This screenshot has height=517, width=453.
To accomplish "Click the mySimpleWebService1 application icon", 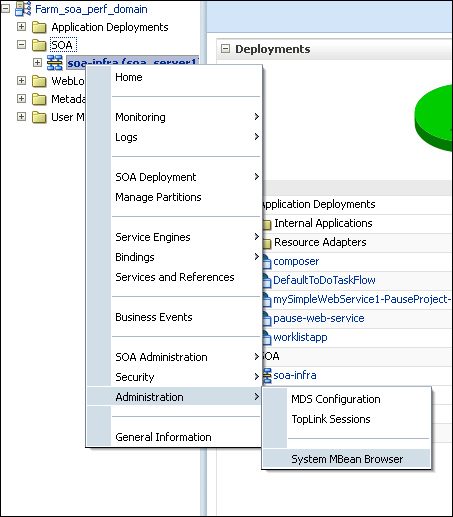I will (x=267, y=300).
